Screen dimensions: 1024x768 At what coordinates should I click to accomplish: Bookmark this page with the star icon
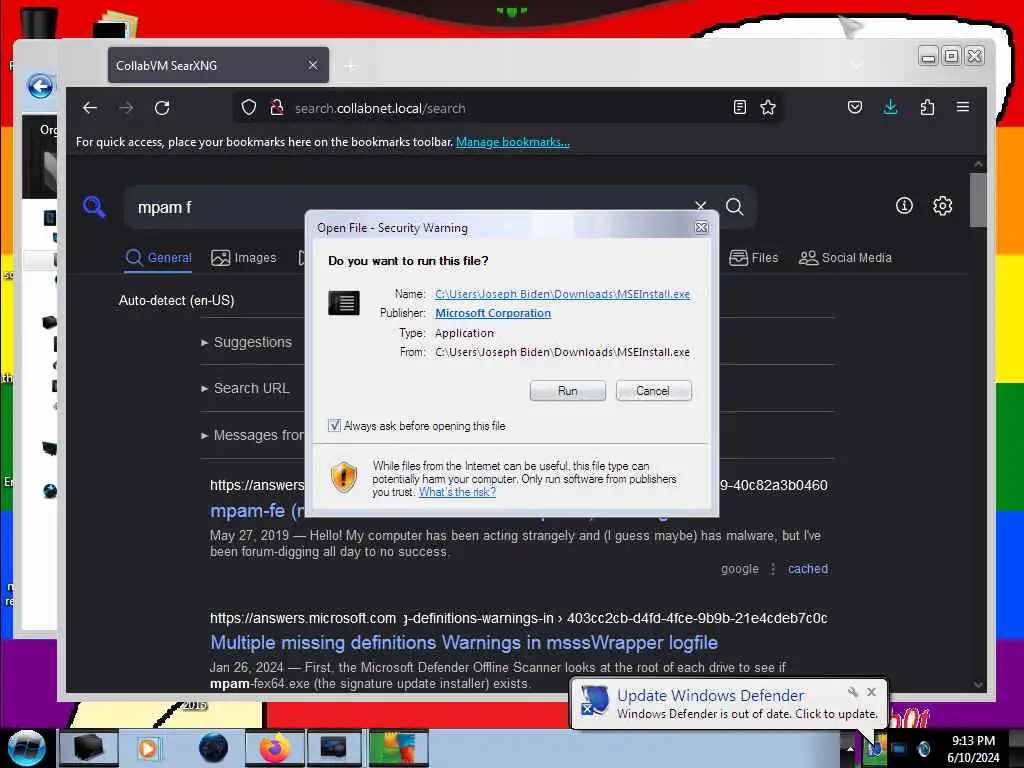point(768,108)
